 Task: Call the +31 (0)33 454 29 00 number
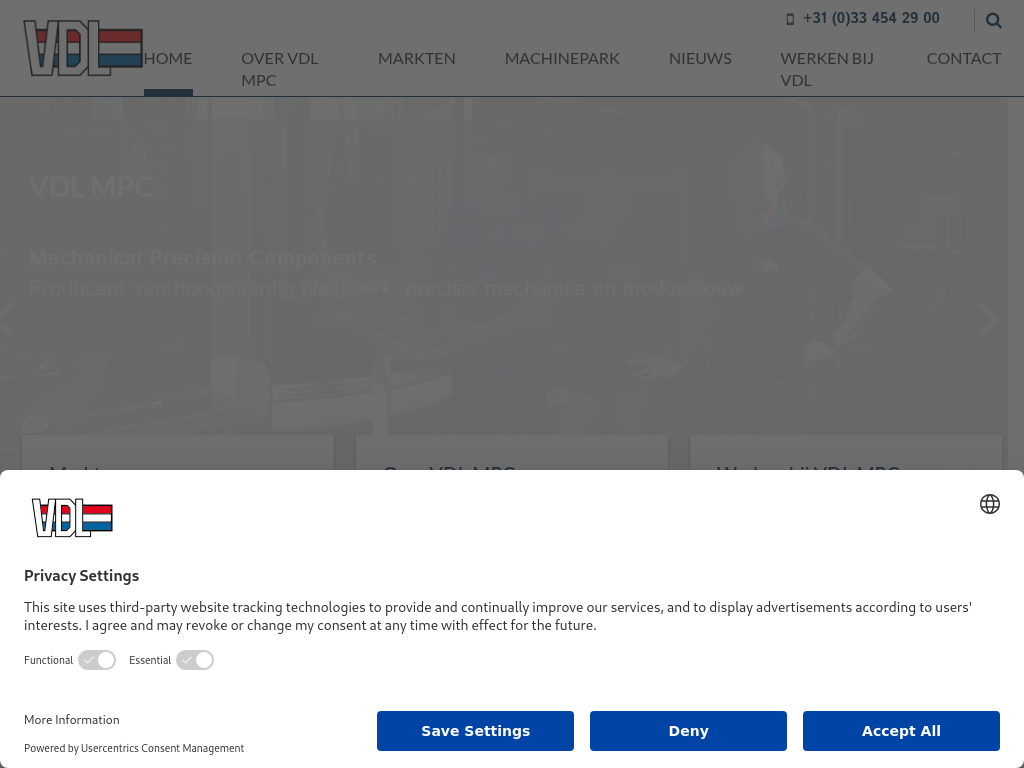(871, 18)
